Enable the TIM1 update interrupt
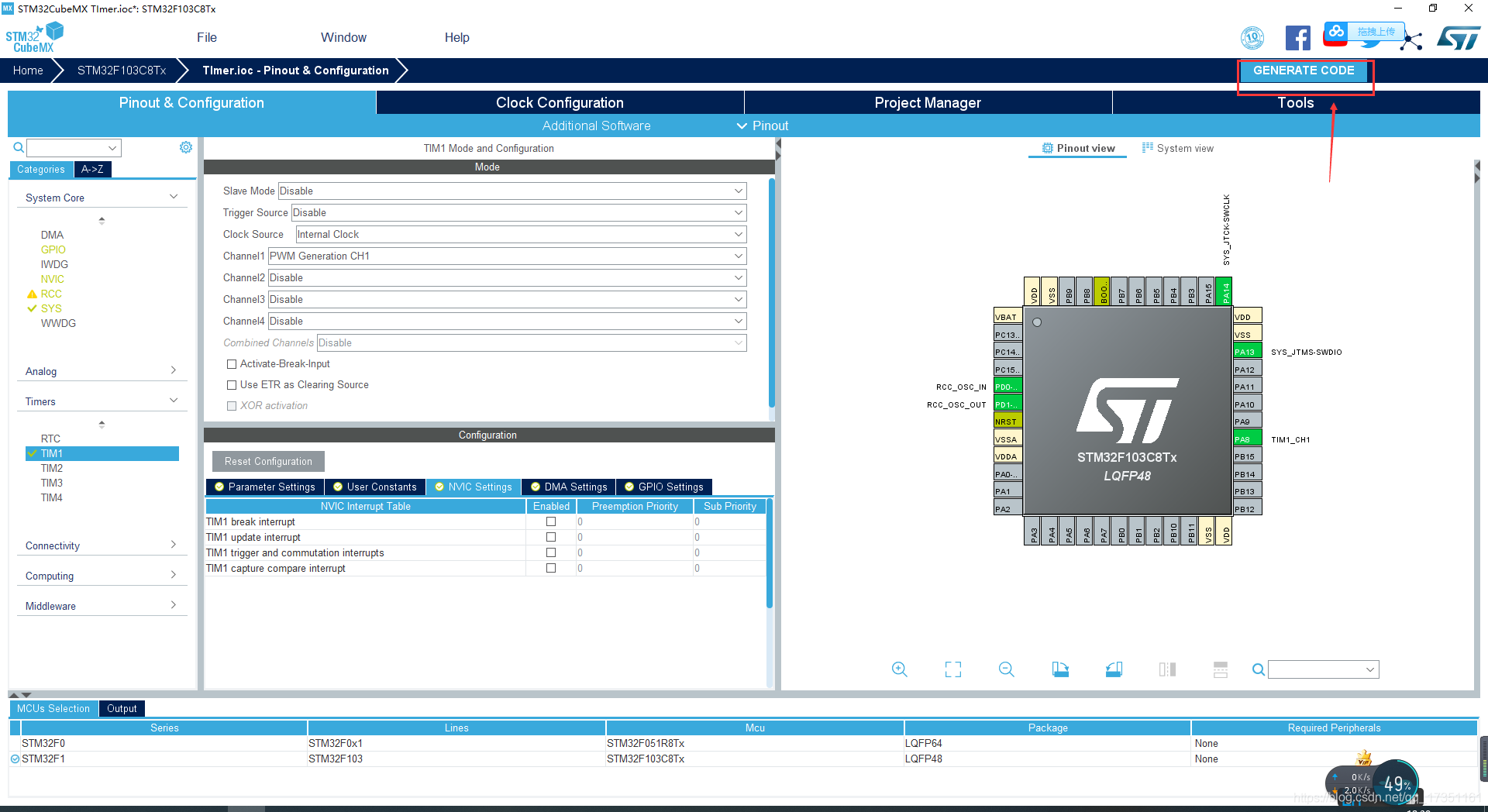The image size is (1488, 812). pyautogui.click(x=551, y=537)
